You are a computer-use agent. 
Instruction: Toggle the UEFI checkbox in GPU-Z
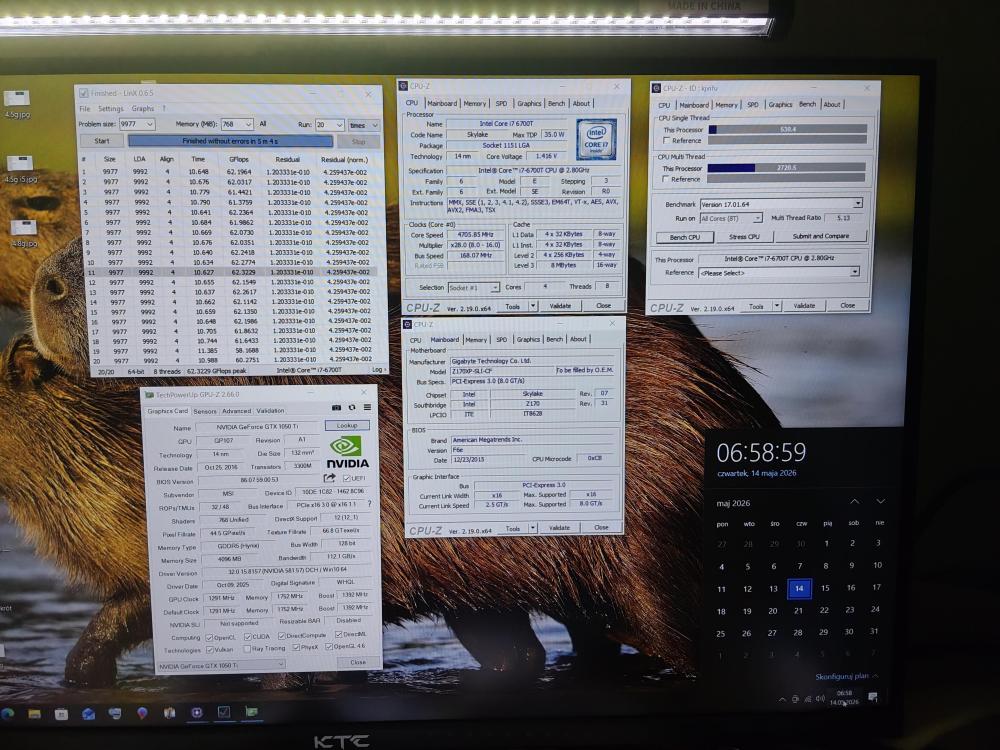tap(346, 478)
